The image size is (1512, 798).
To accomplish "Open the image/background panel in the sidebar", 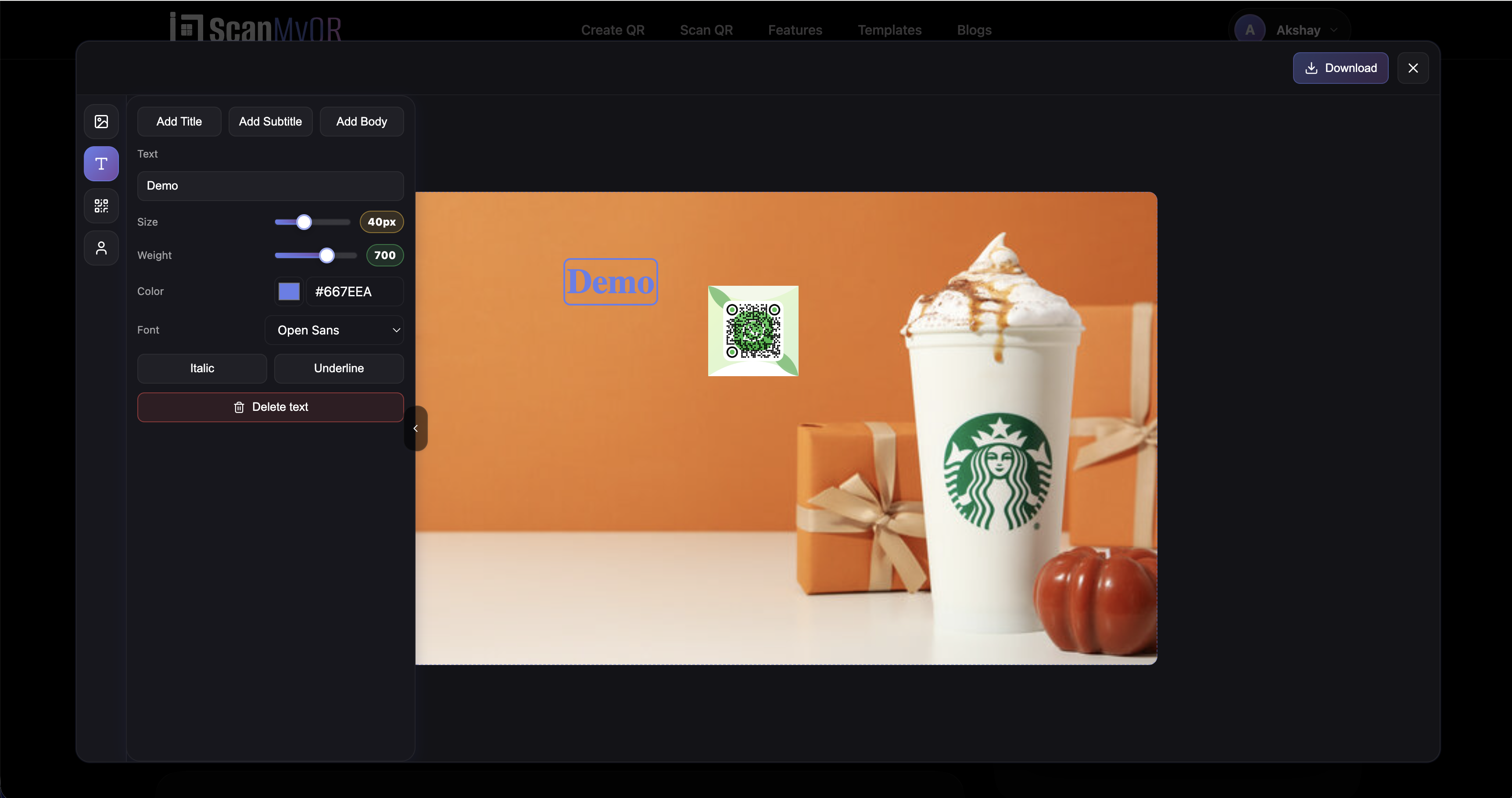I will click(x=101, y=122).
